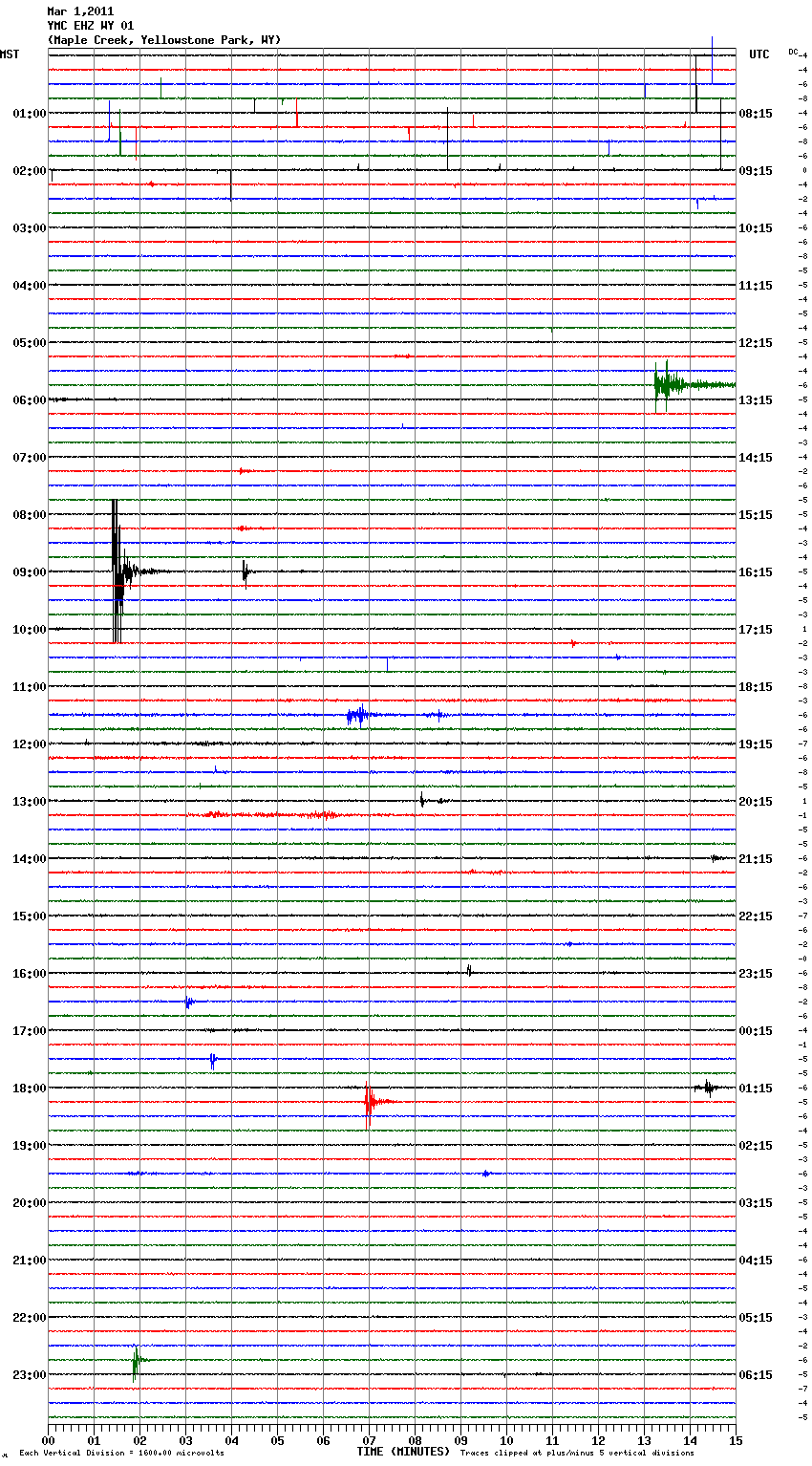Select the '12:00' MST time label

30,744
